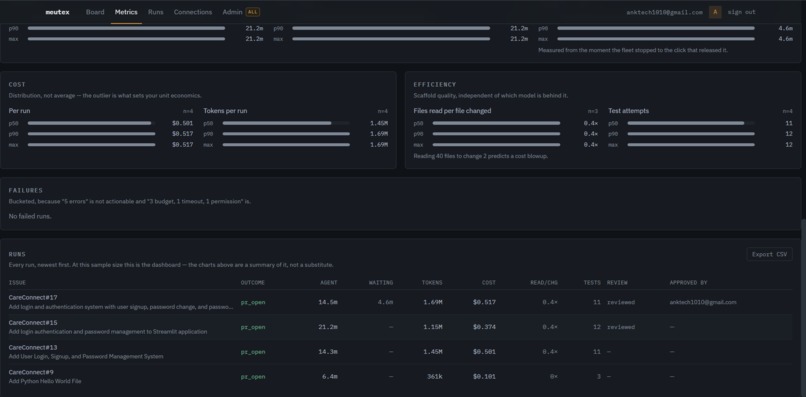Viewport: 806px width, 397px height.
Task: Click the $0.101 cost of CareConnect#9
Action: pyautogui.click(x=484, y=376)
